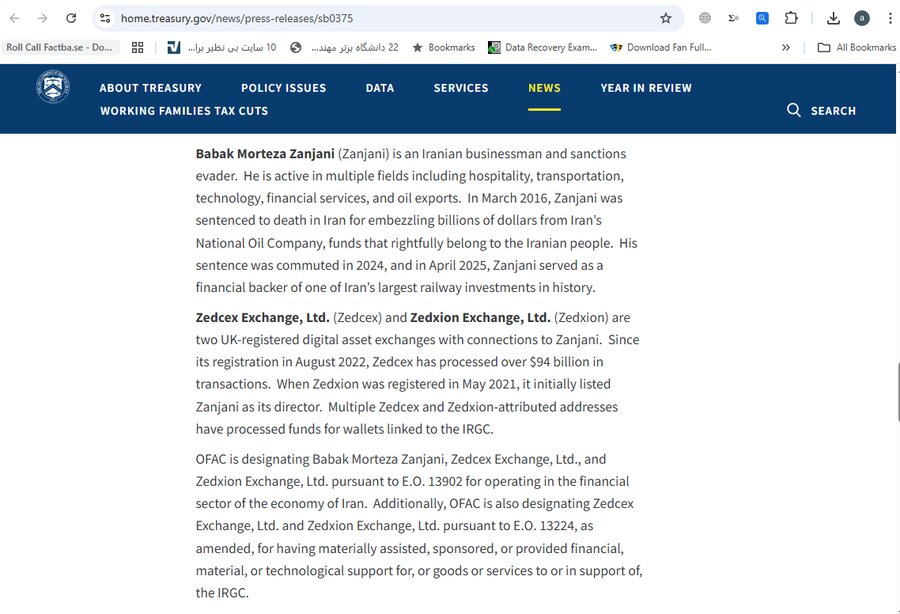This screenshot has width=900, height=614.
Task: Click the site search magnifier icon
Action: [794, 110]
